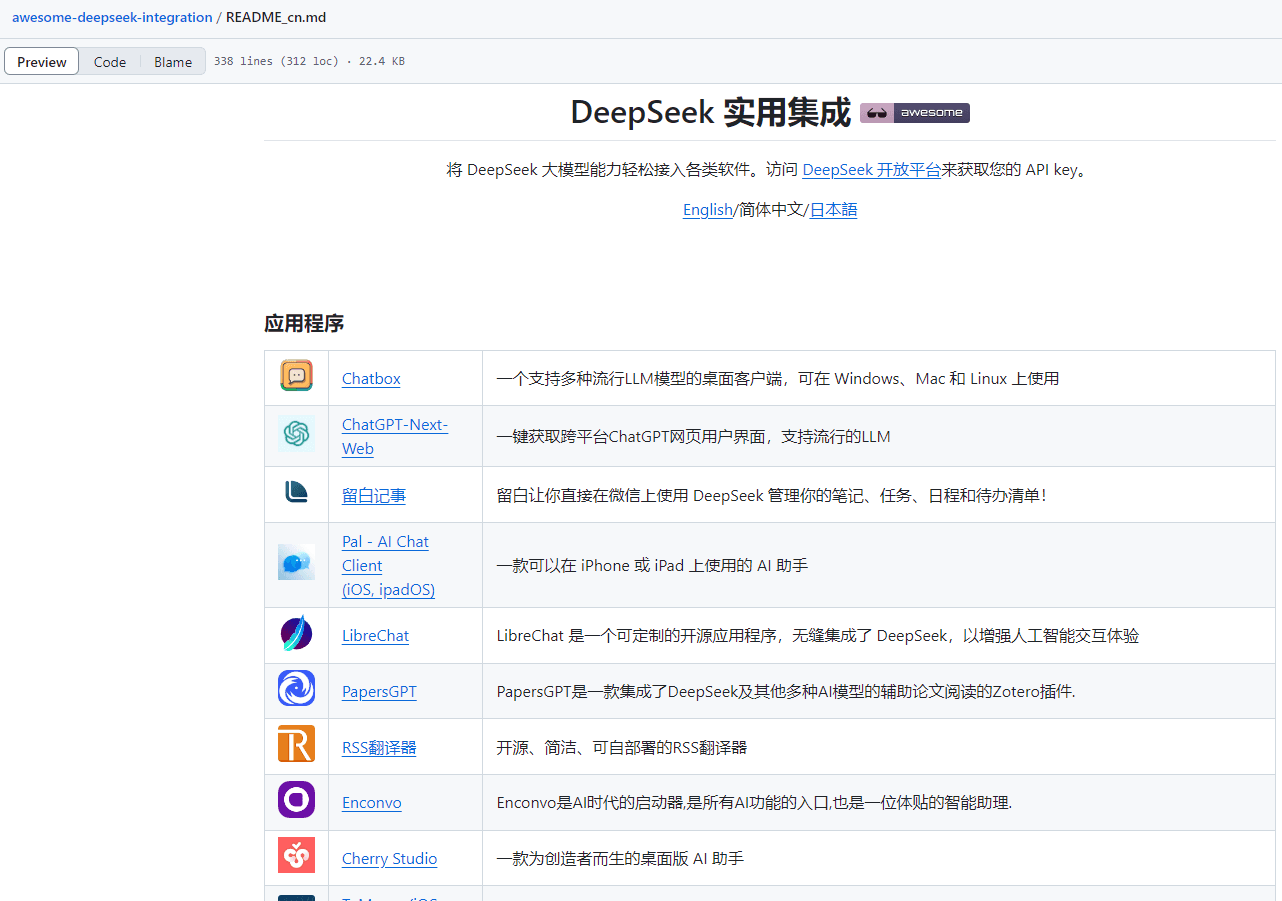Screen dimensions: 1282x901
Task: Click the Enconvo description AI时代的启动器 text
Action: (754, 803)
